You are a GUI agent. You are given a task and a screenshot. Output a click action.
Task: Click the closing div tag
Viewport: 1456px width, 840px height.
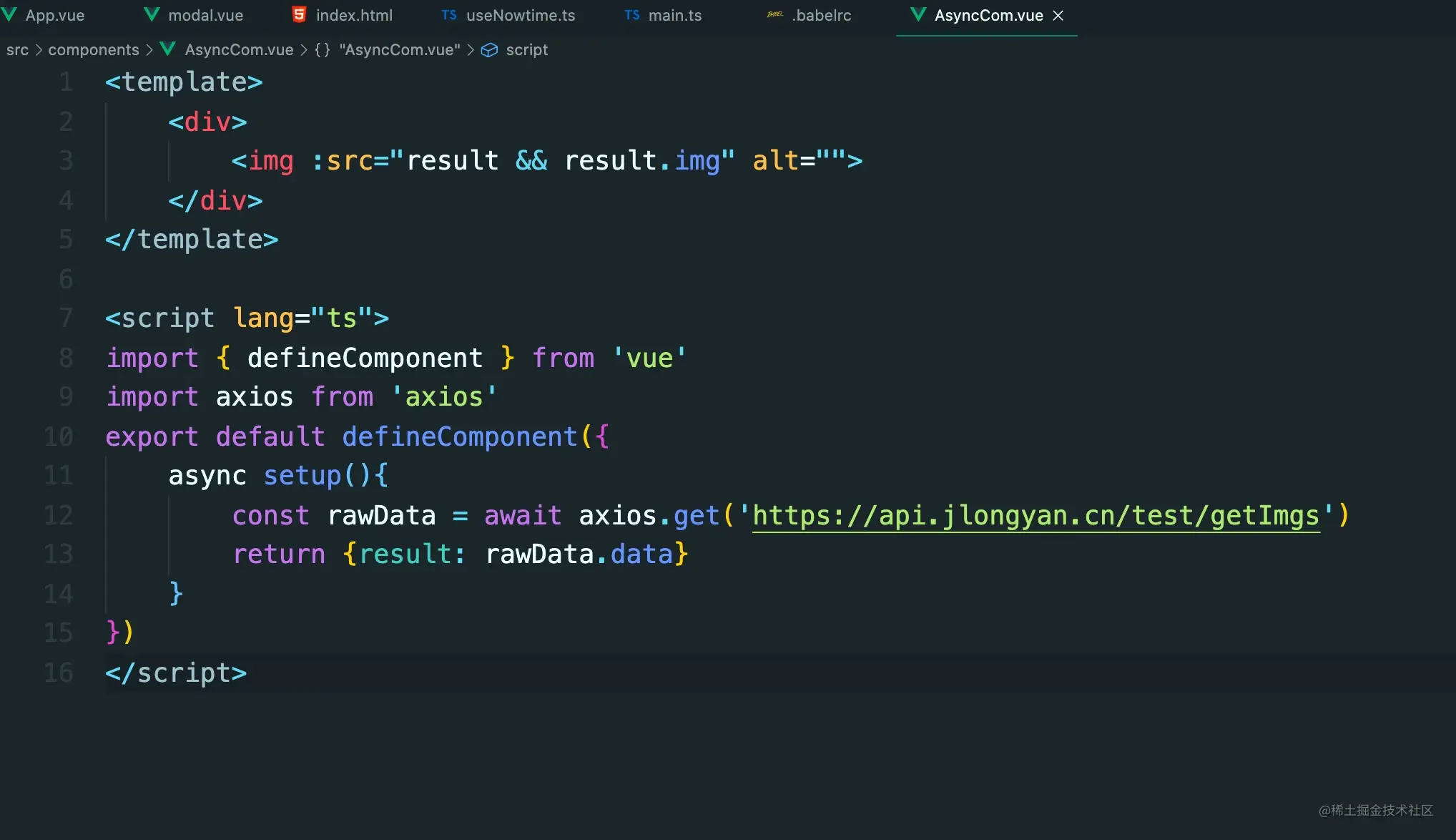pos(215,201)
